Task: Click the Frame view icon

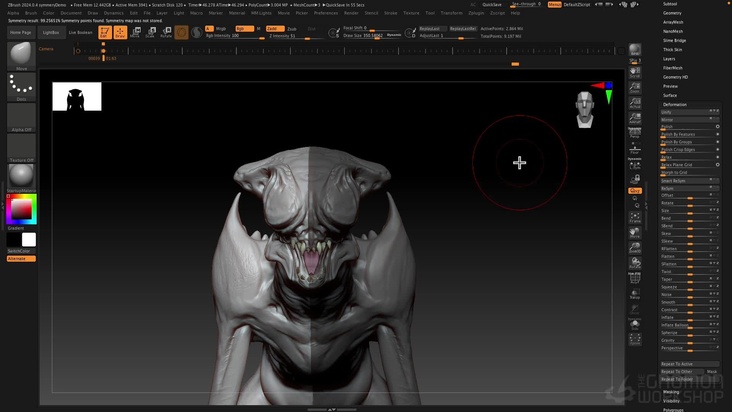Action: tap(634, 217)
